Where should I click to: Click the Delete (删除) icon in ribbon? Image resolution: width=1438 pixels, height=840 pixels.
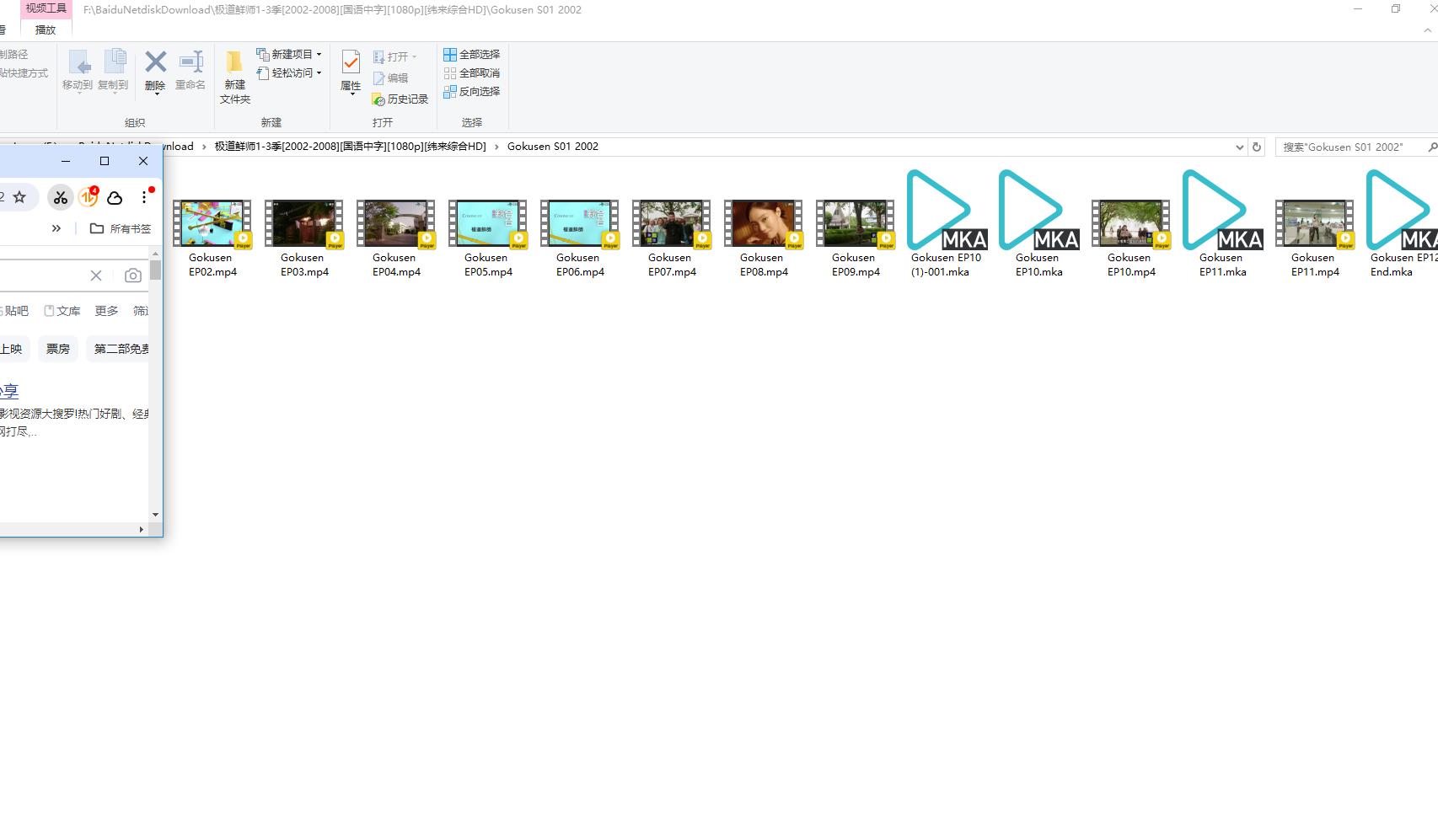[155, 71]
